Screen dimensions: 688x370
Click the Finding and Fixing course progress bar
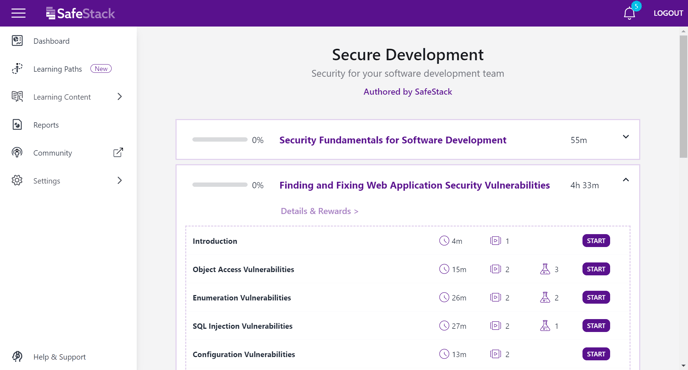click(x=219, y=185)
